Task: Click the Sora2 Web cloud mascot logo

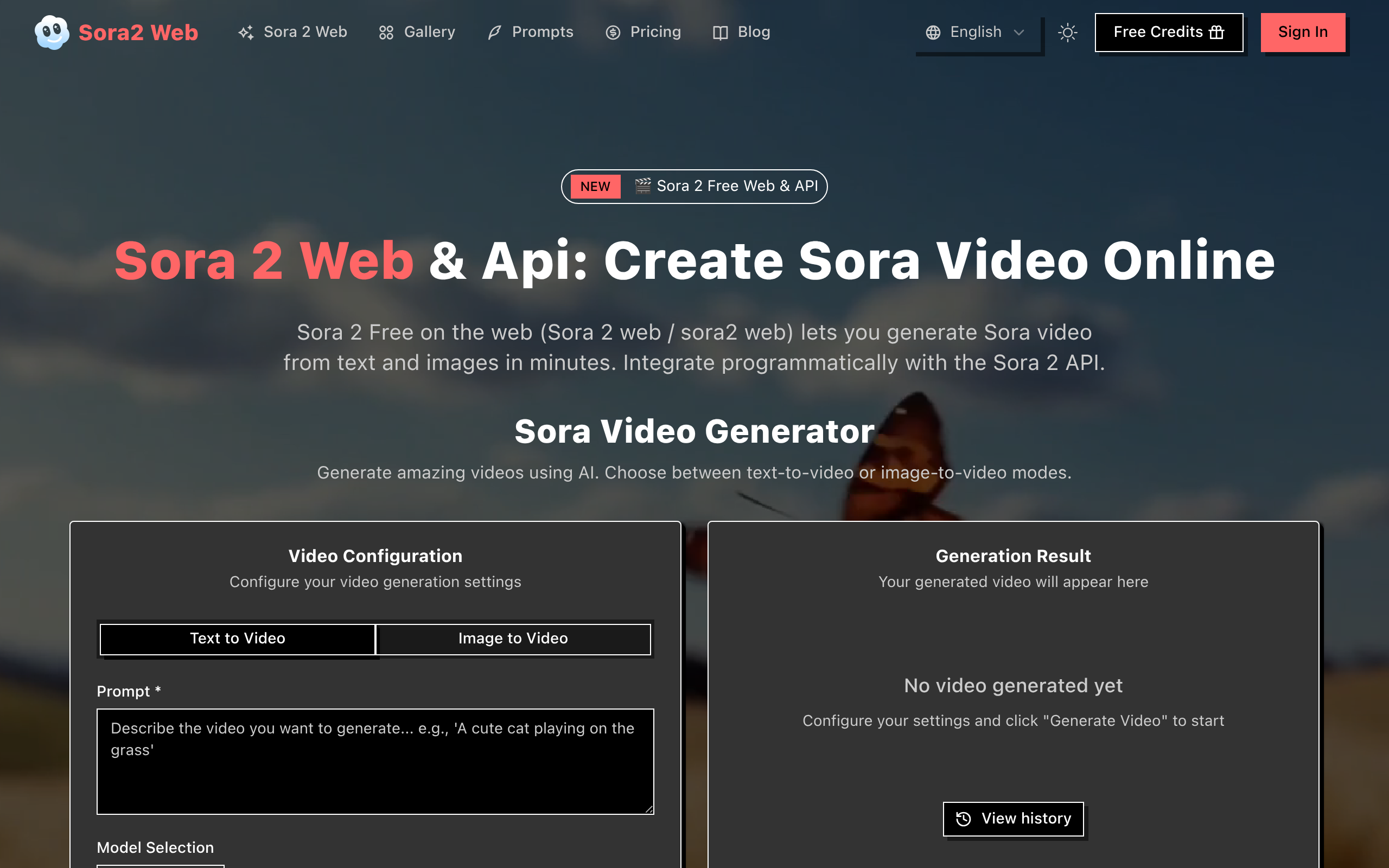Action: click(52, 32)
